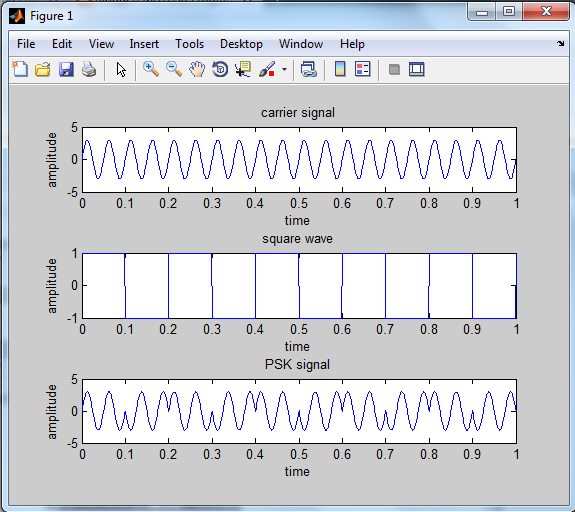The image size is (575, 512).
Task: Click inside the square wave axes
Action: tap(299, 286)
